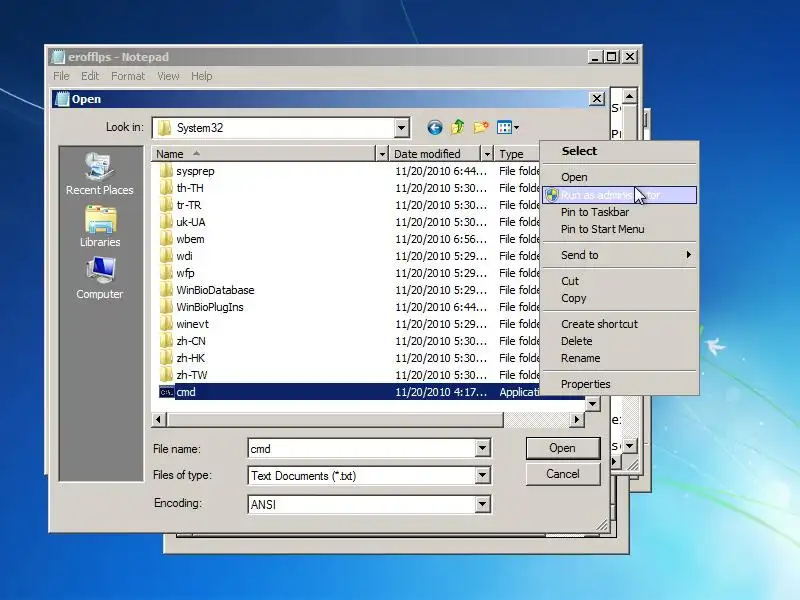Choose Cut from the context menu
Viewport: 800px width, 600px height.
tap(619, 281)
